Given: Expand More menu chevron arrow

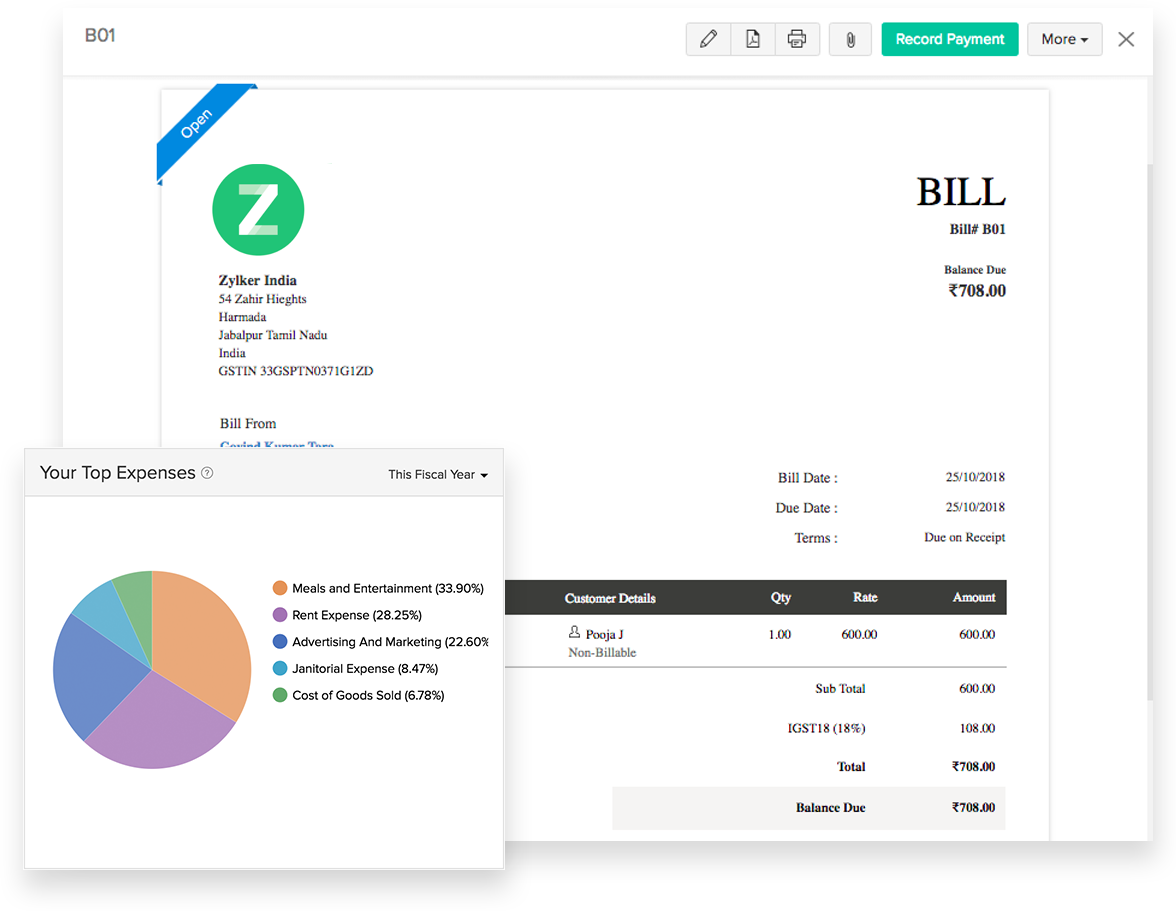Looking at the screenshot, I should click(1085, 39).
